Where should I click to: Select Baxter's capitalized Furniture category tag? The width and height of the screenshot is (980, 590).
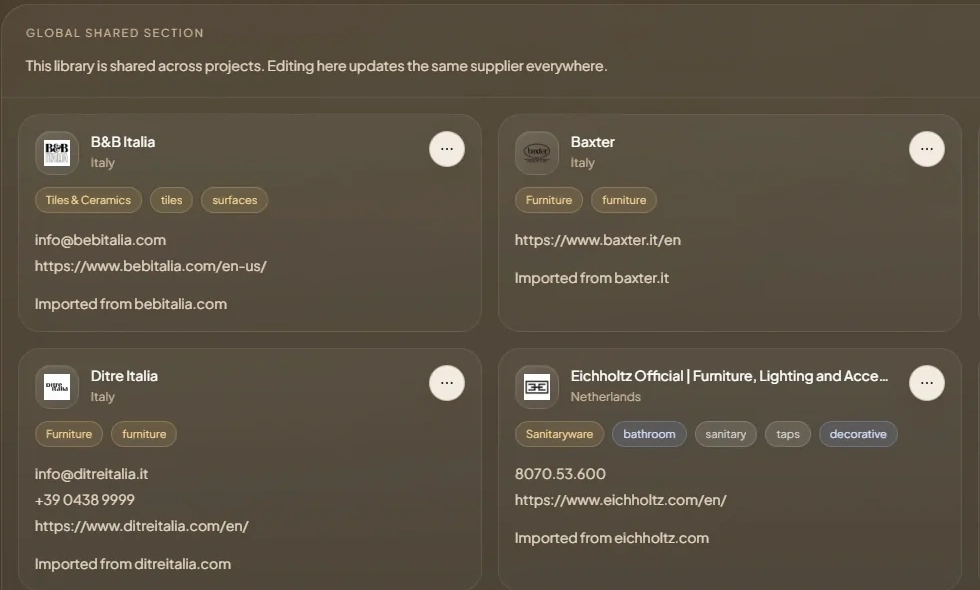coord(549,200)
